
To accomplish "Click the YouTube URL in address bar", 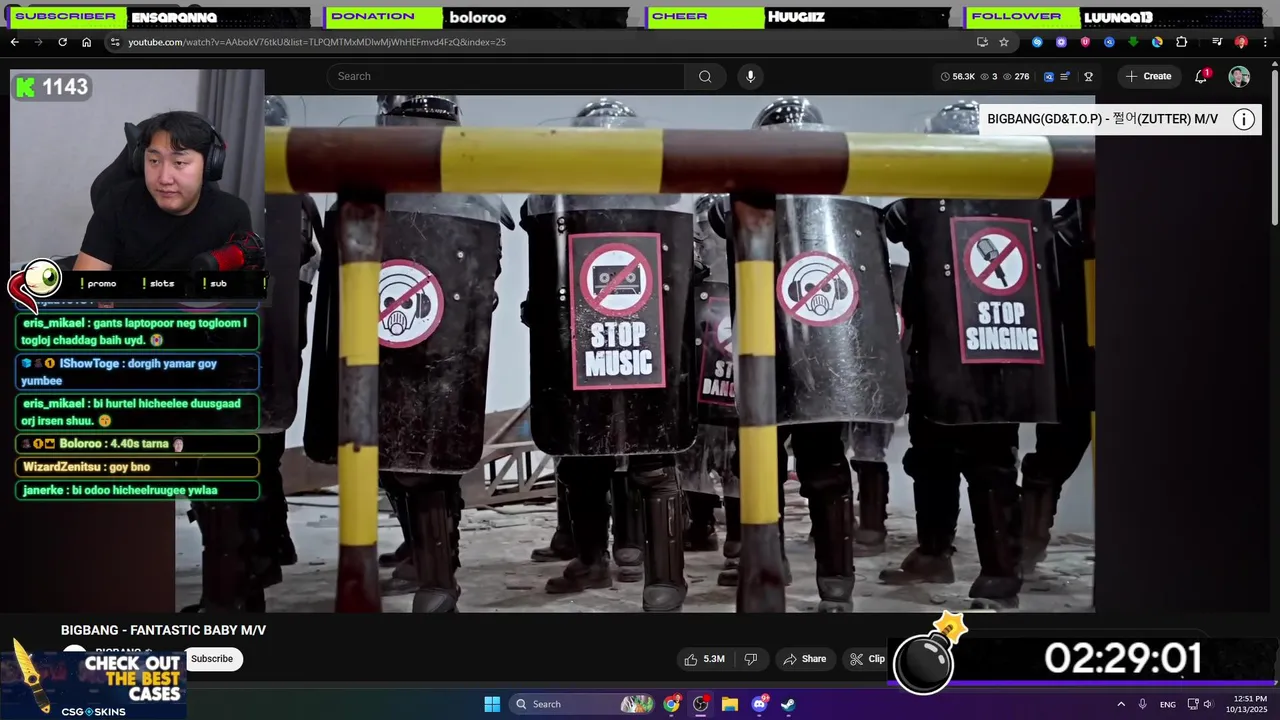I will tap(316, 42).
